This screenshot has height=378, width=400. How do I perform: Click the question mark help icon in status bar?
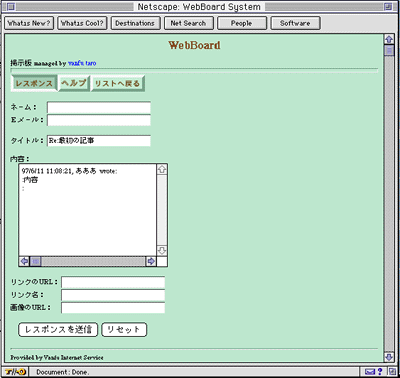coord(380,372)
